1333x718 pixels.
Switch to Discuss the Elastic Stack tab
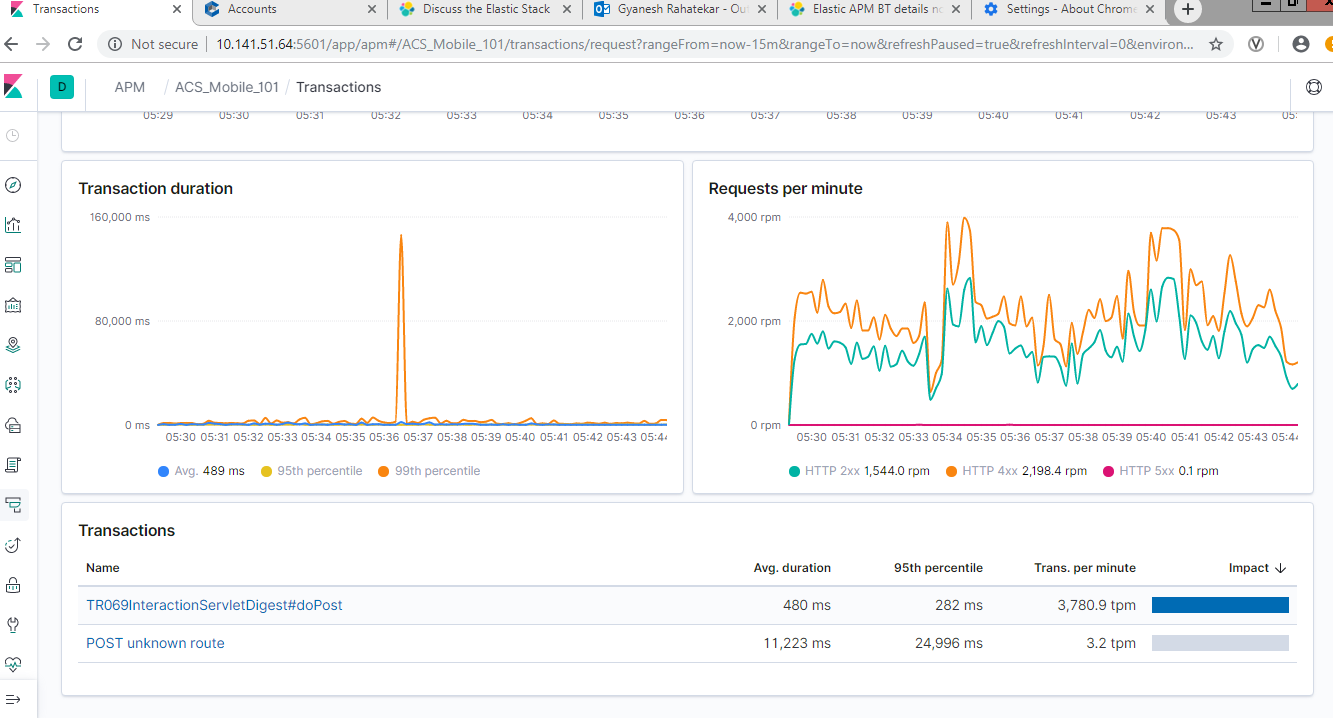click(x=486, y=10)
